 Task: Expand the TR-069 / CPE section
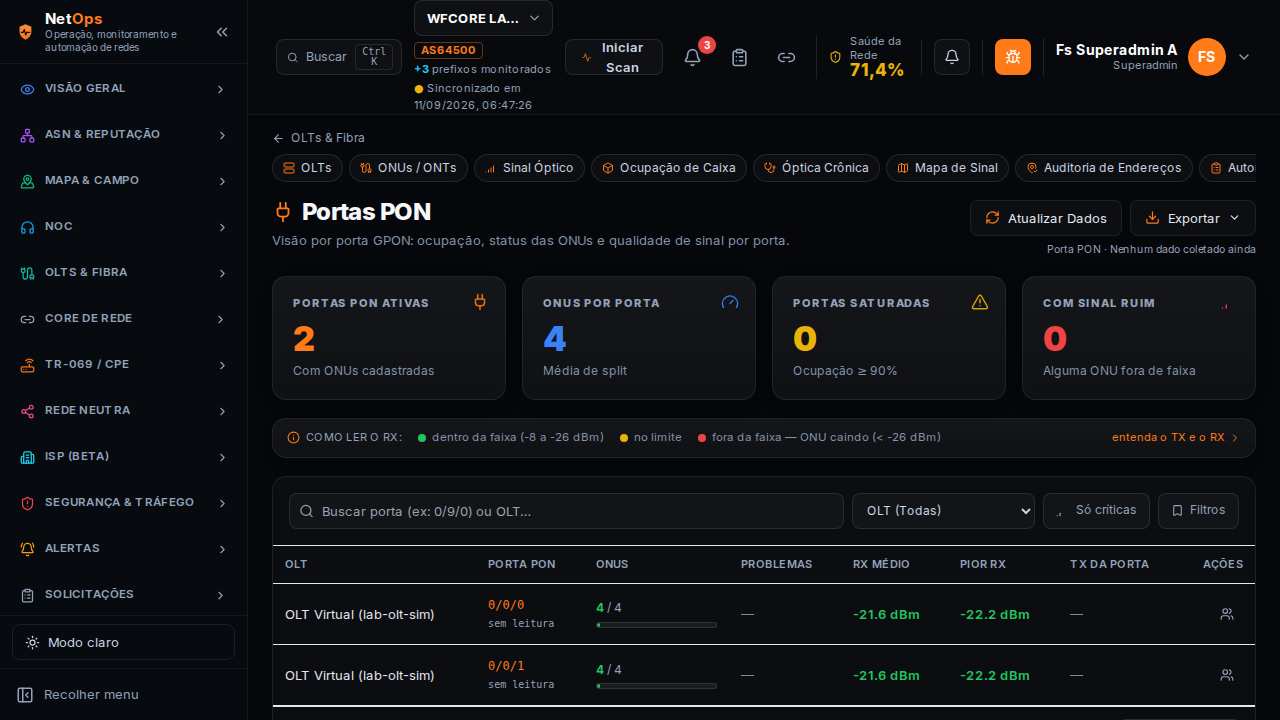point(124,365)
